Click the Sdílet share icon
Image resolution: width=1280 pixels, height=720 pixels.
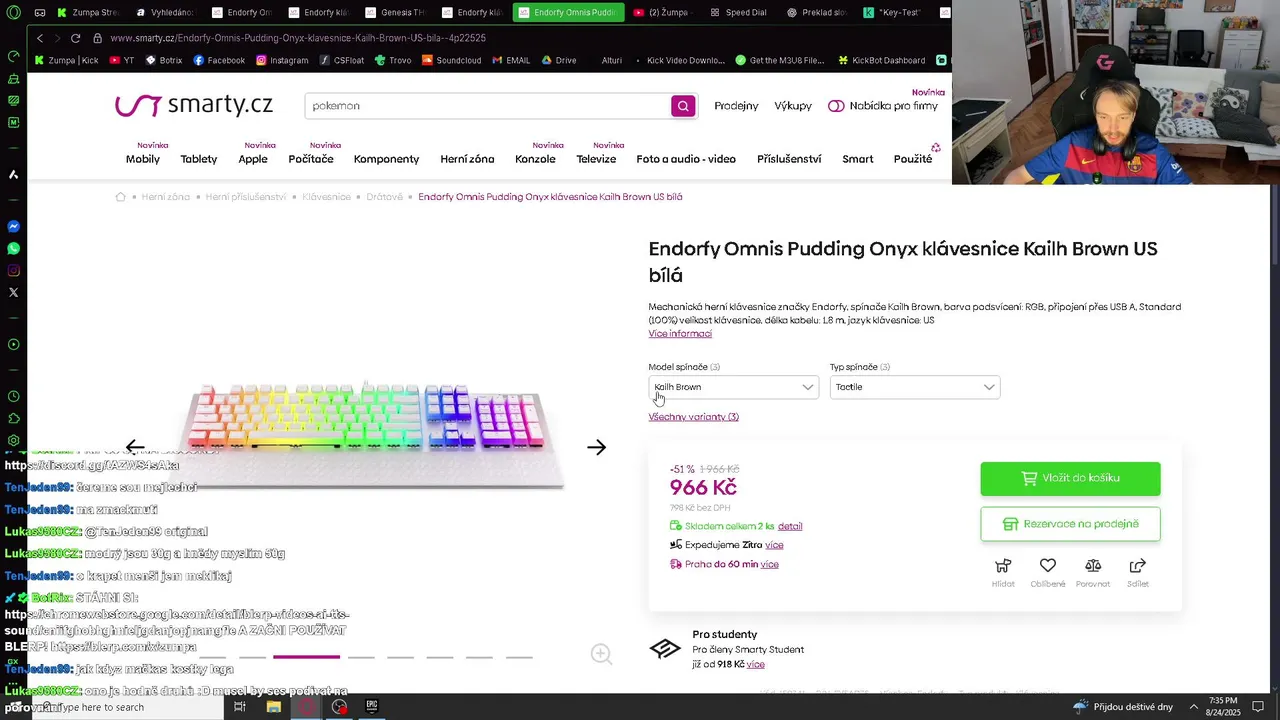pyautogui.click(x=1137, y=566)
